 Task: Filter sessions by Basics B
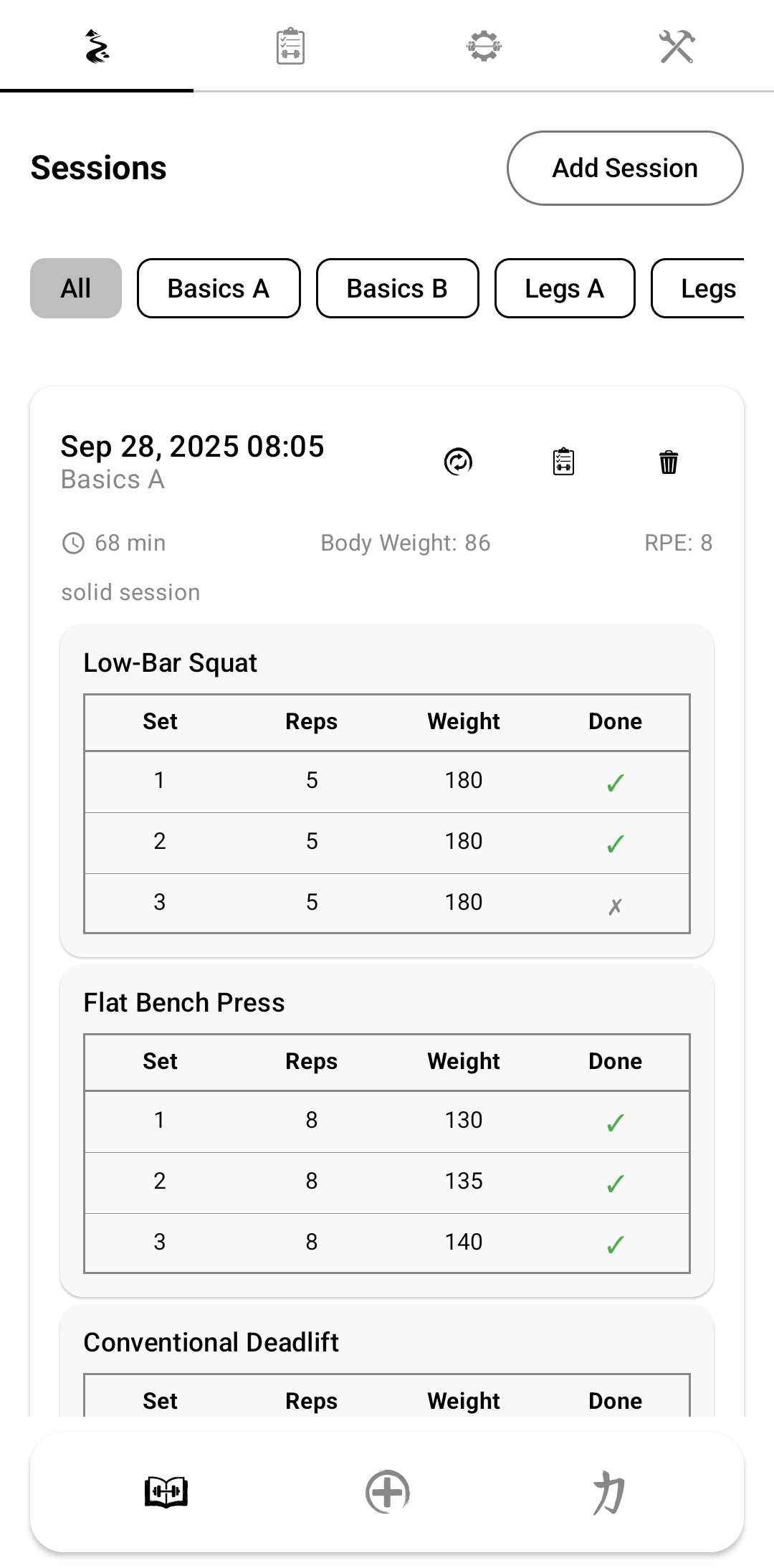click(x=397, y=288)
